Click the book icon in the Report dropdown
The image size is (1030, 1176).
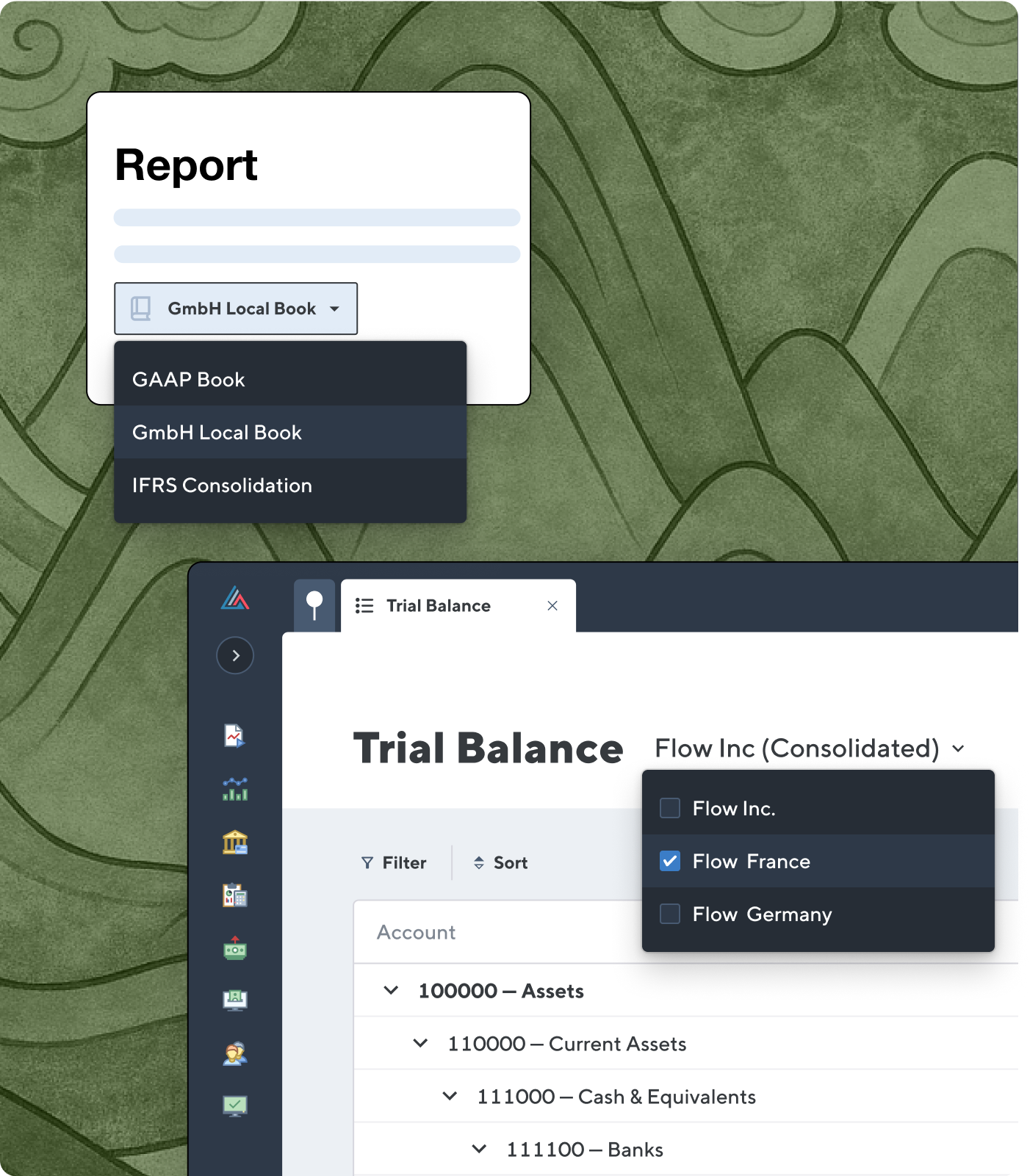tap(141, 309)
